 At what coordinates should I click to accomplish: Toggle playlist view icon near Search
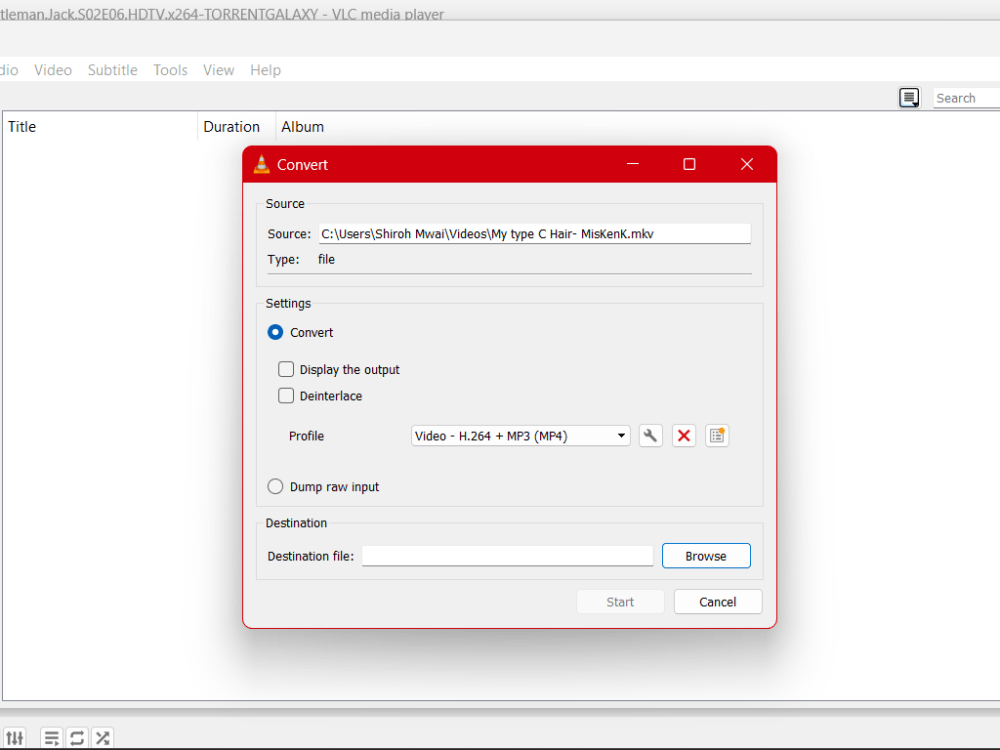pyautogui.click(x=909, y=98)
